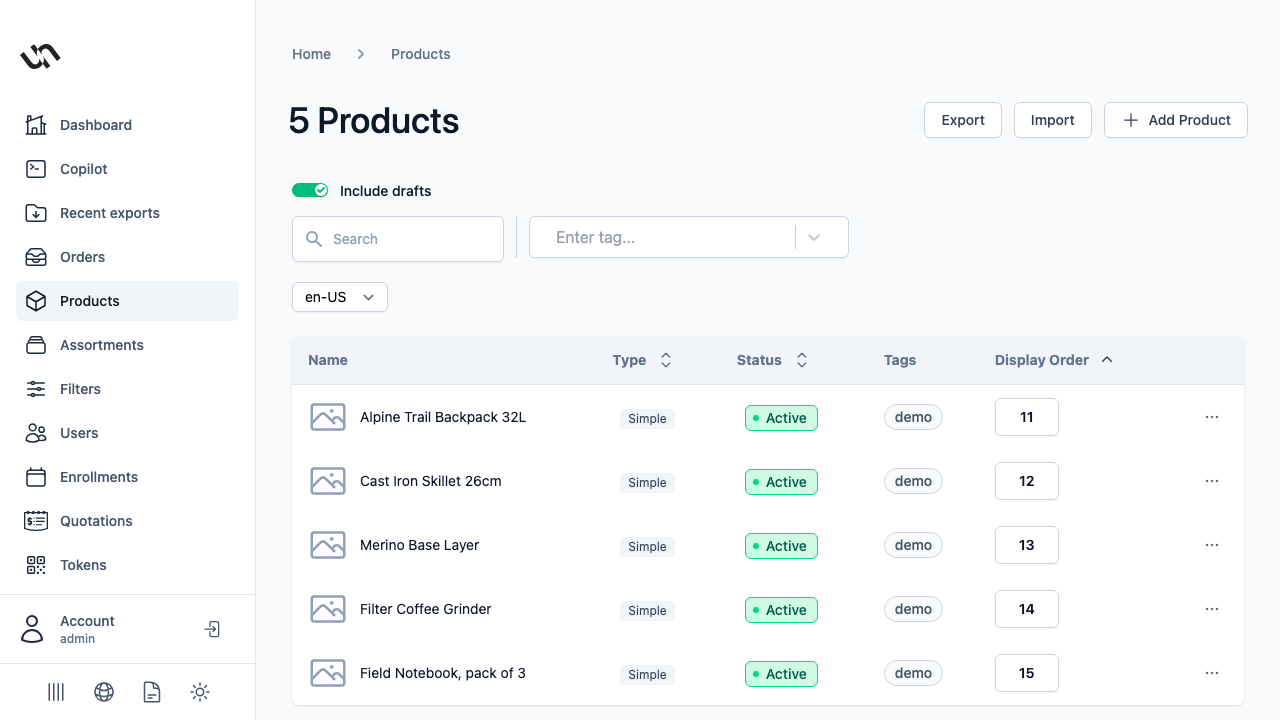Click the Tokens QR code icon

click(x=36, y=565)
